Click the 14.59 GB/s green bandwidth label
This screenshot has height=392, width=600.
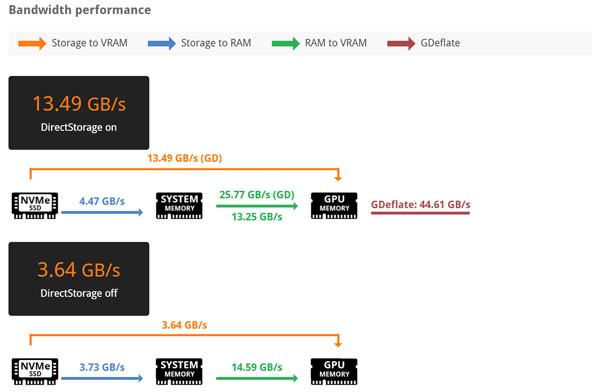257,367
